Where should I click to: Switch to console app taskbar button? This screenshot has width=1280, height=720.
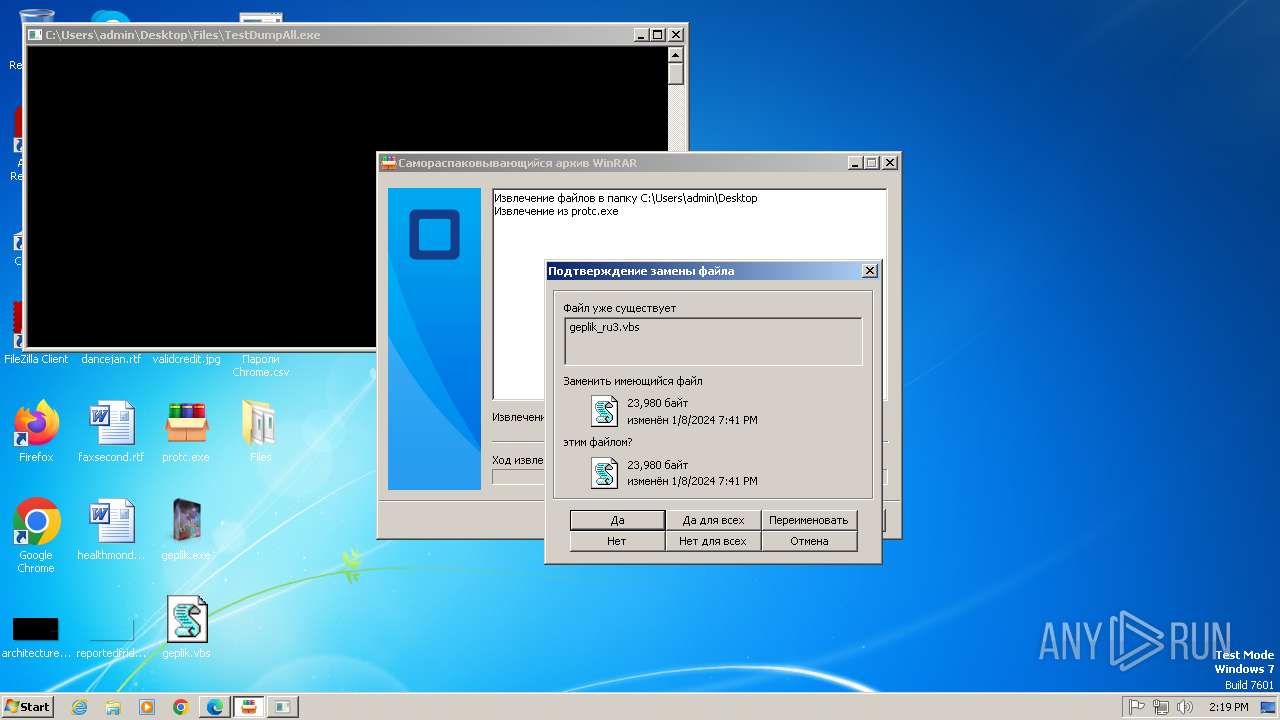click(x=283, y=707)
